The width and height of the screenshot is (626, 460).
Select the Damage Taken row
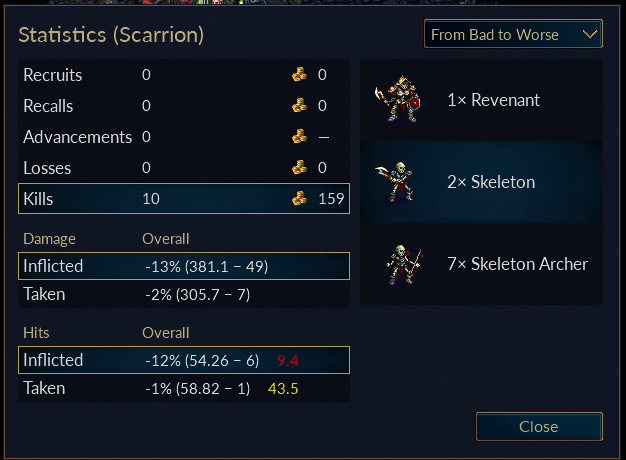(184, 294)
